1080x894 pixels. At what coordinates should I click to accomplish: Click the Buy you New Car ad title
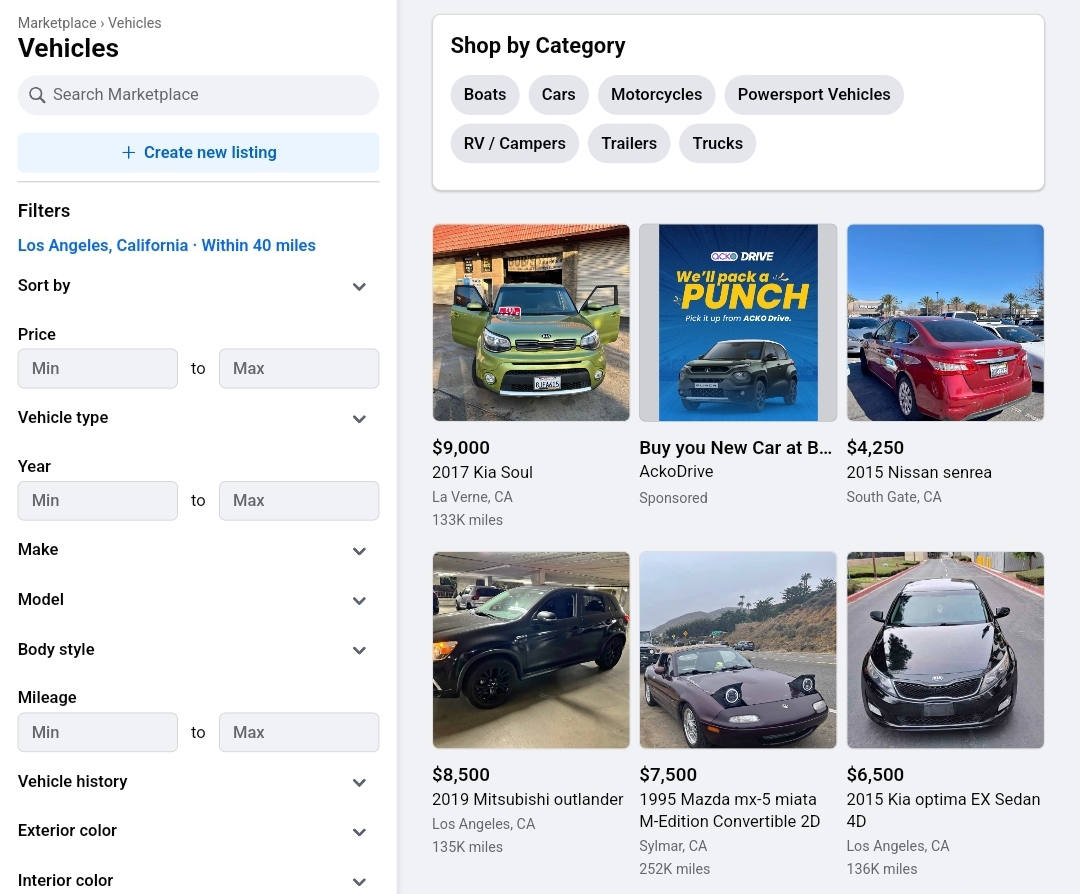click(x=736, y=448)
